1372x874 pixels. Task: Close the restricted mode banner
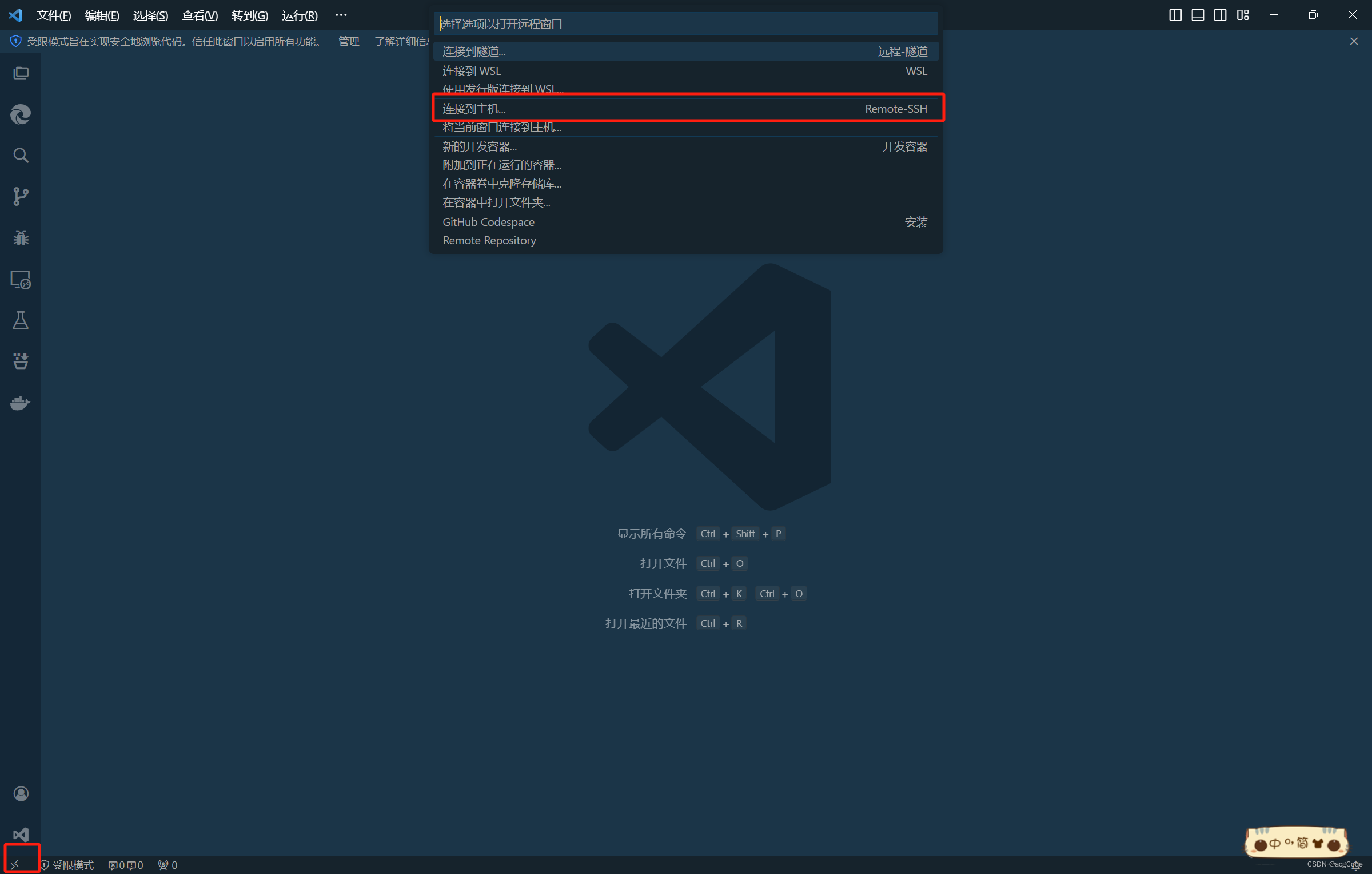pos(1354,41)
